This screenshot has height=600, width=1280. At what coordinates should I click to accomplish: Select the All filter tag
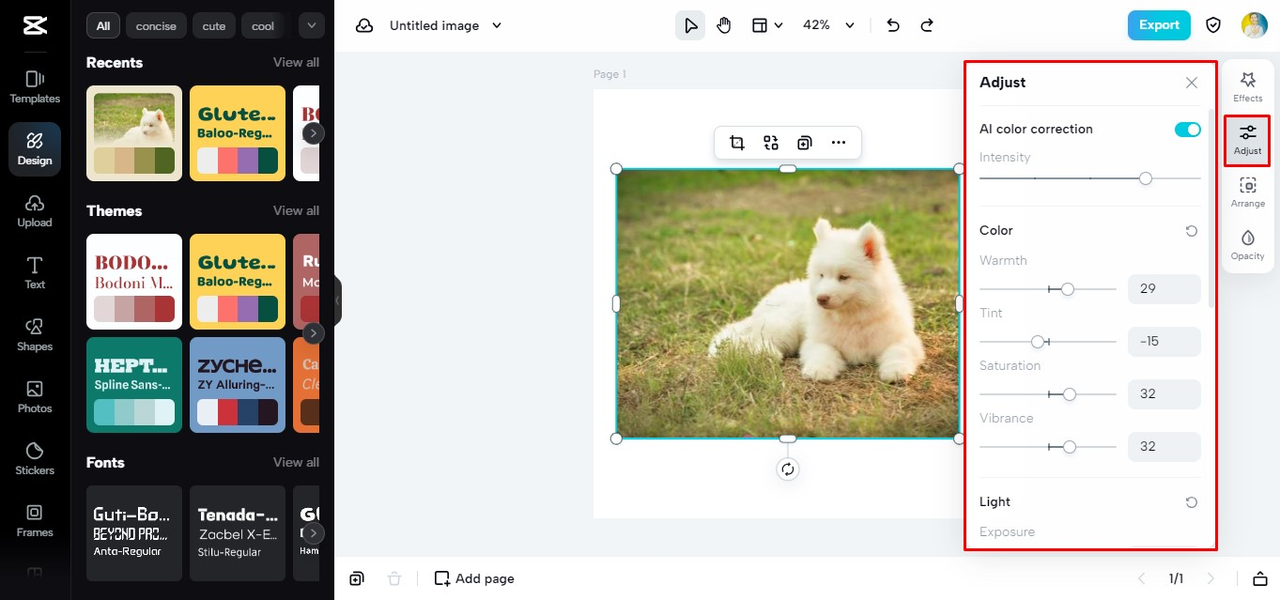103,26
